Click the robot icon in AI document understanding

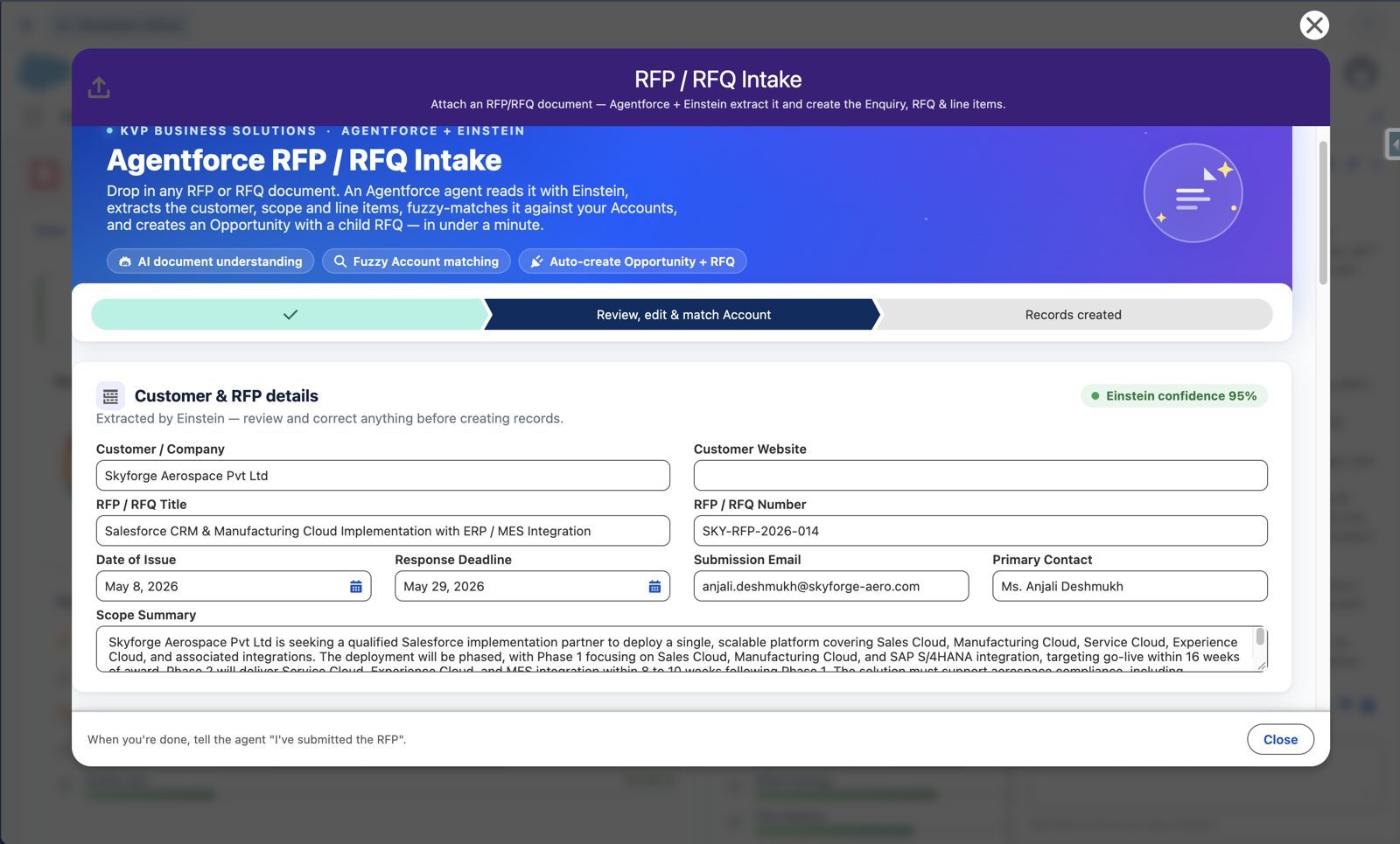(125, 262)
